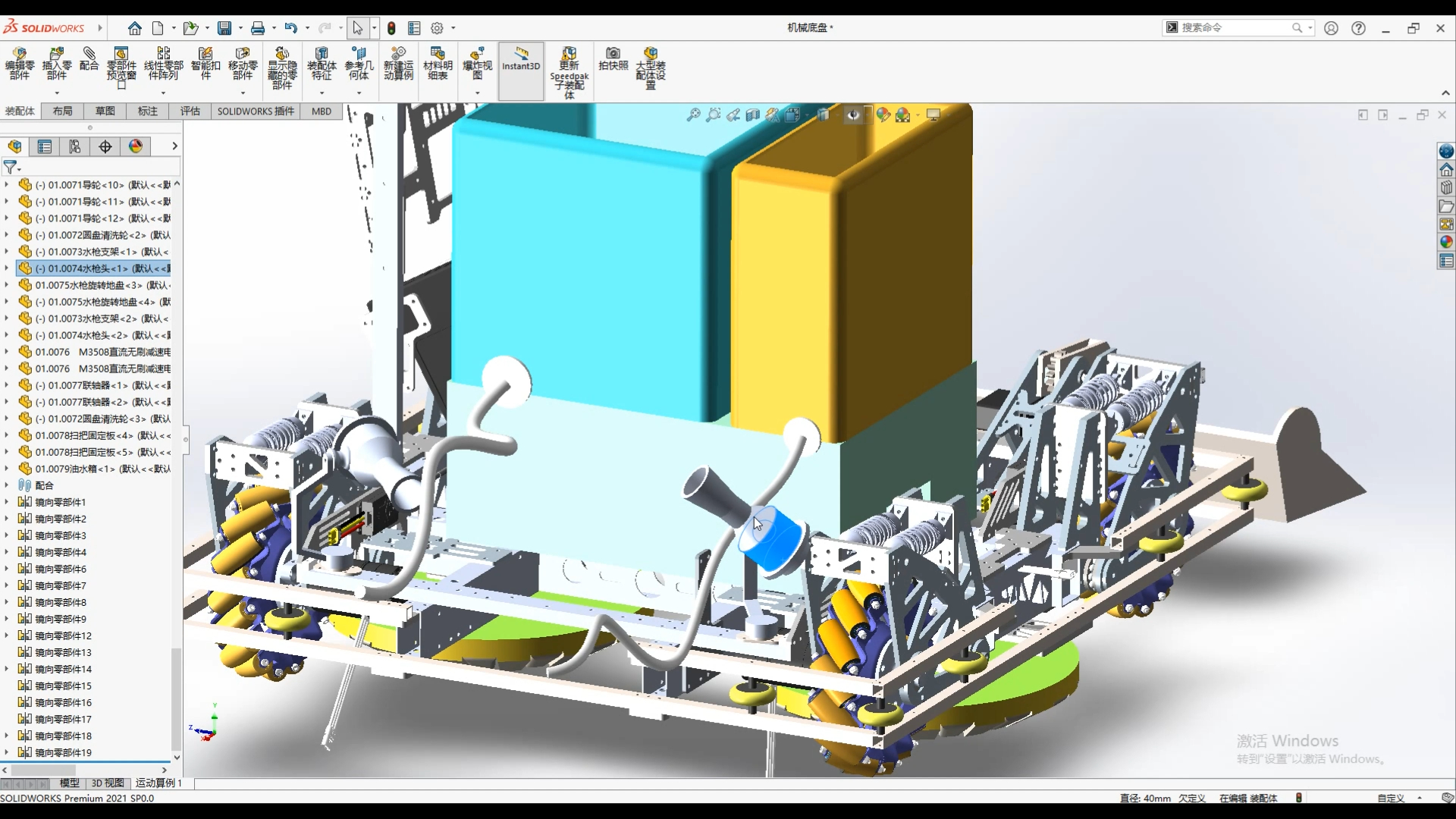
Task: Open Bill of Materials (材料明细表)
Action: (438, 63)
